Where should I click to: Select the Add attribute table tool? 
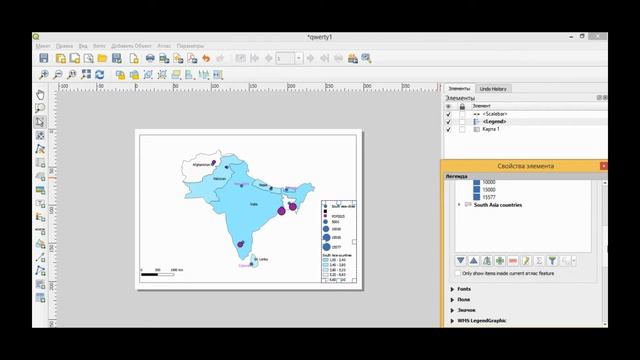click(40, 298)
